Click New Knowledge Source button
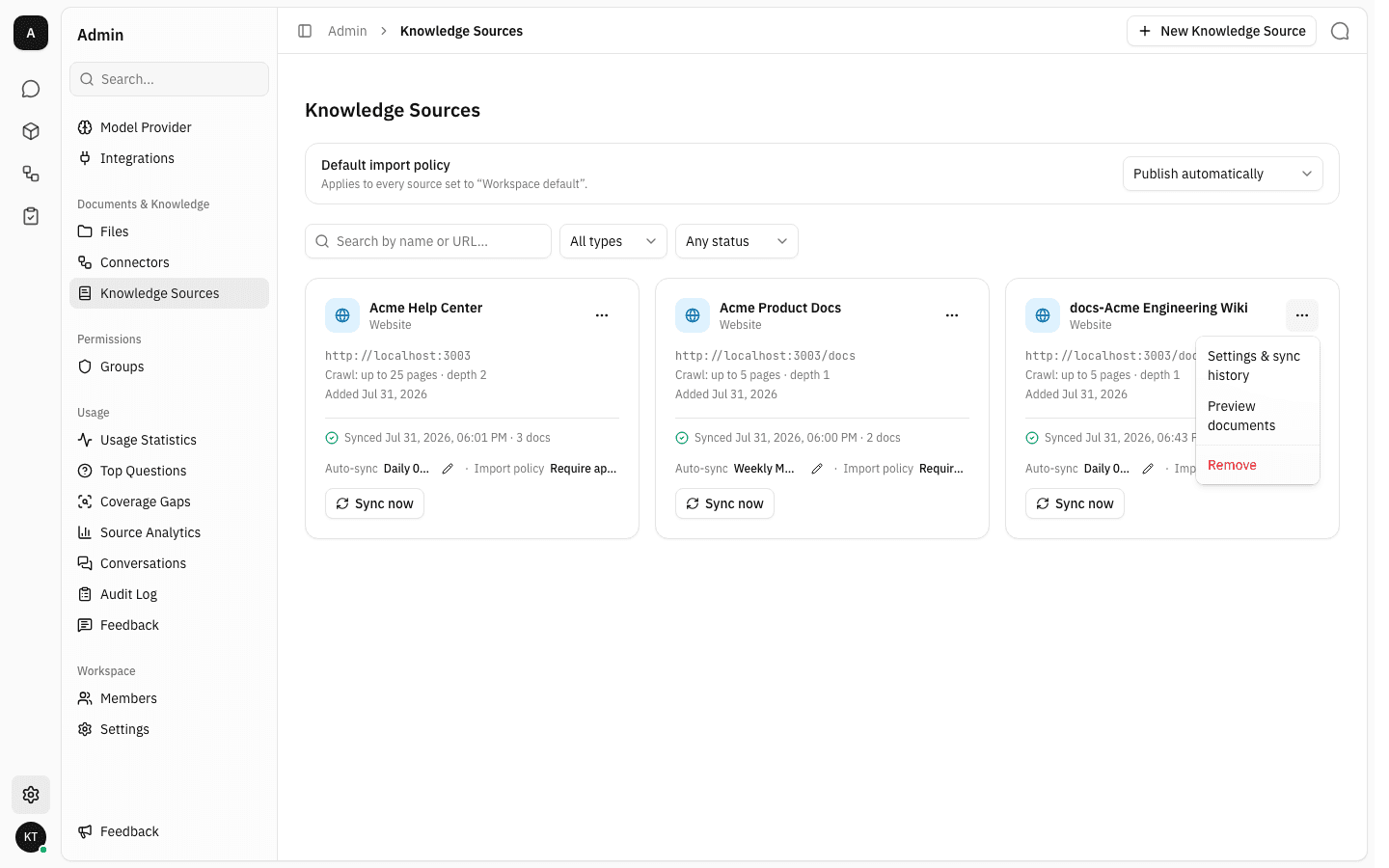Screen dimensions: 1389x868 point(1221,31)
